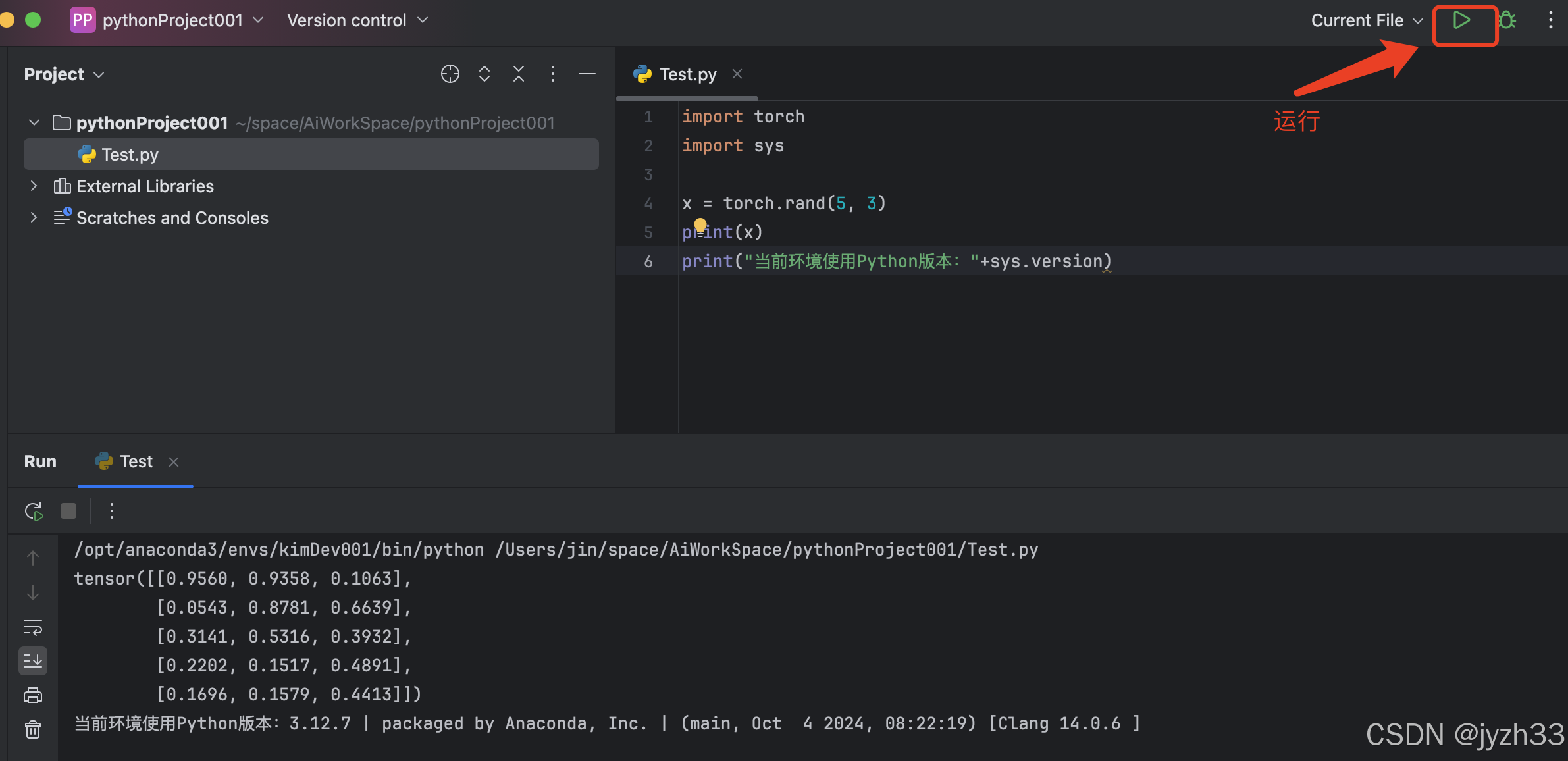Toggle scroll to end in console
The height and width of the screenshot is (761, 1568).
pyautogui.click(x=33, y=660)
